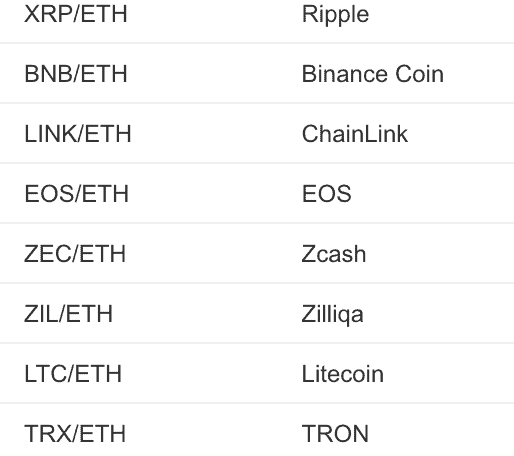Click the TRON coin name
Viewport: 514px width, 456px height.
coord(335,434)
